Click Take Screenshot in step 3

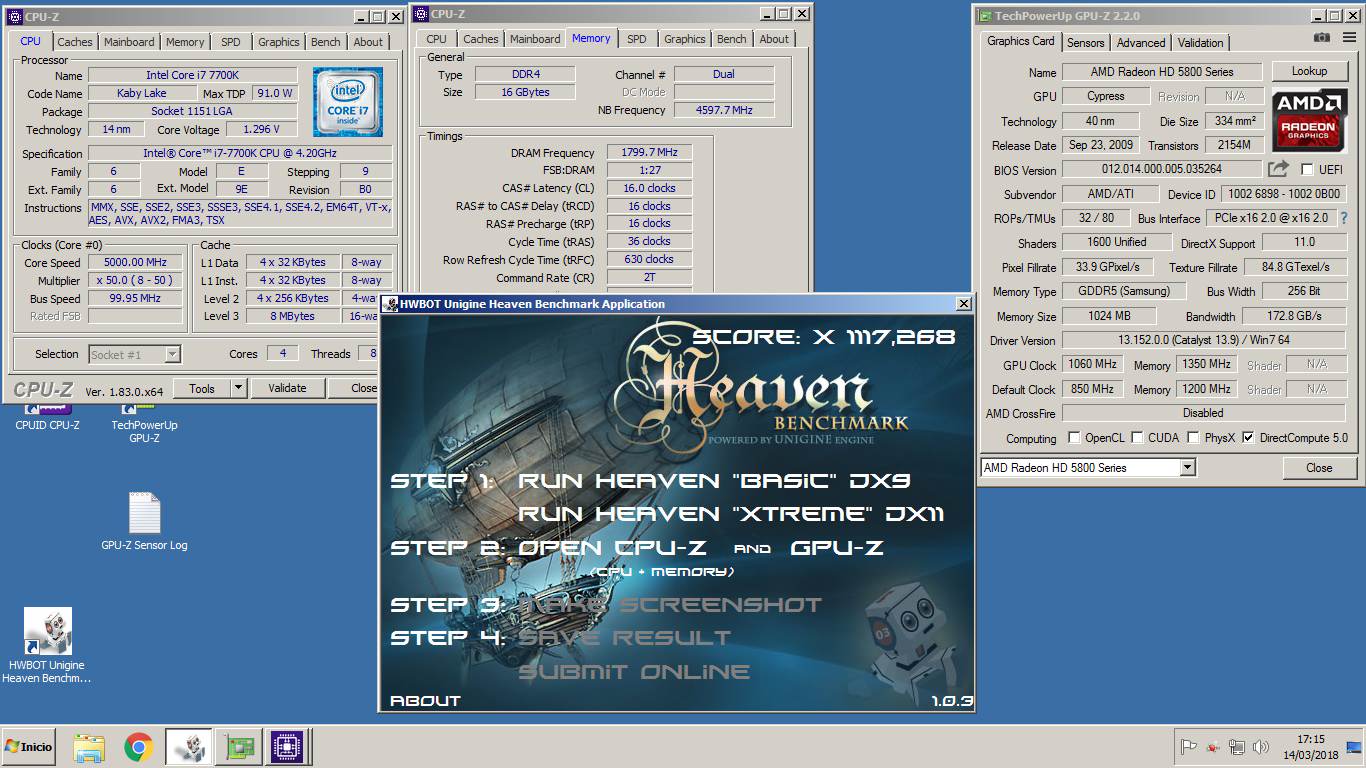click(669, 605)
